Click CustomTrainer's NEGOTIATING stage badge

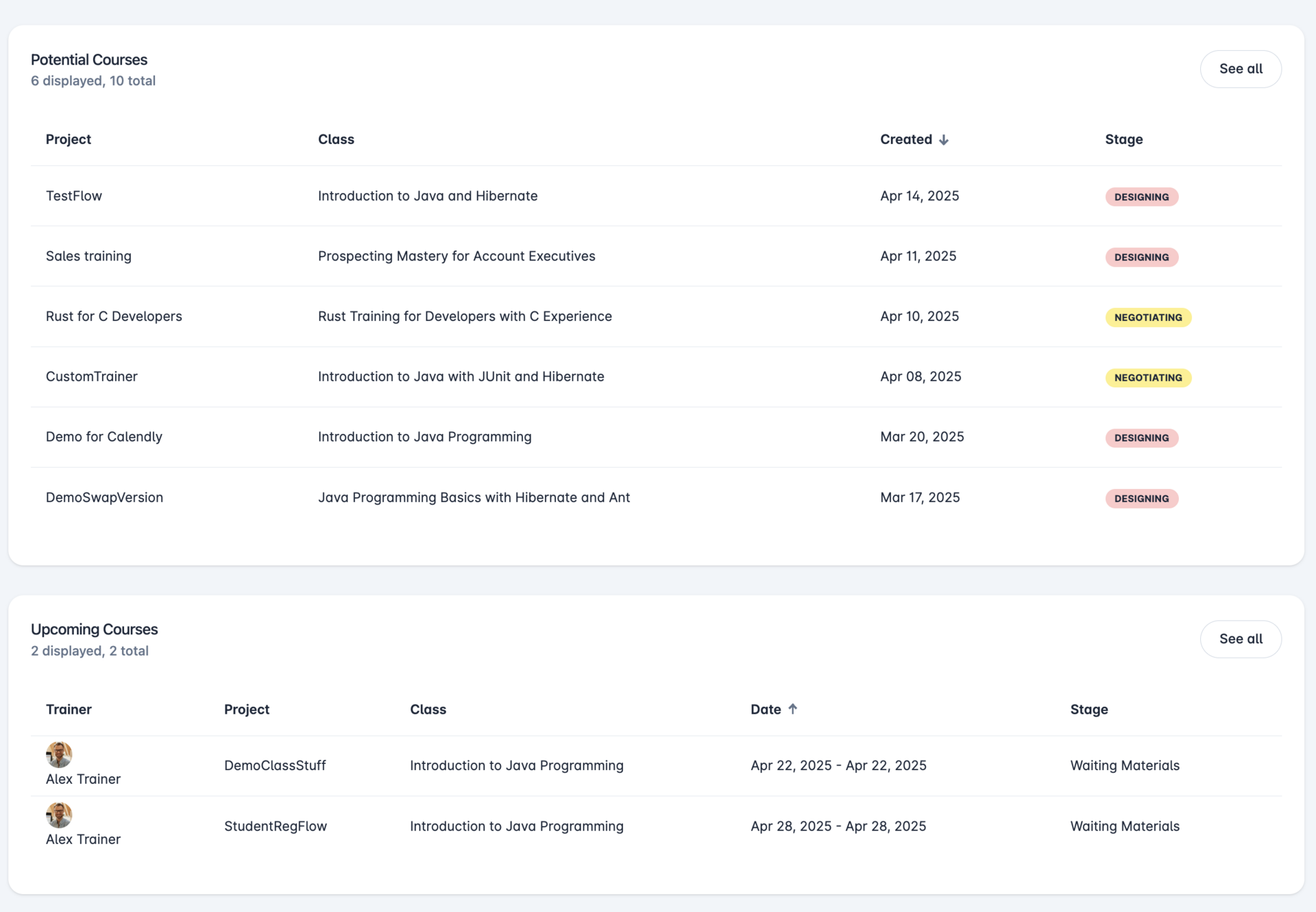(x=1147, y=378)
